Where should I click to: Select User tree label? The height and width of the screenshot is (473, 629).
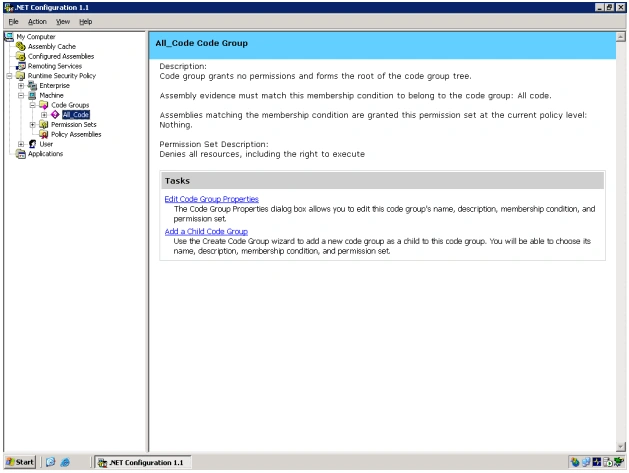[46, 144]
